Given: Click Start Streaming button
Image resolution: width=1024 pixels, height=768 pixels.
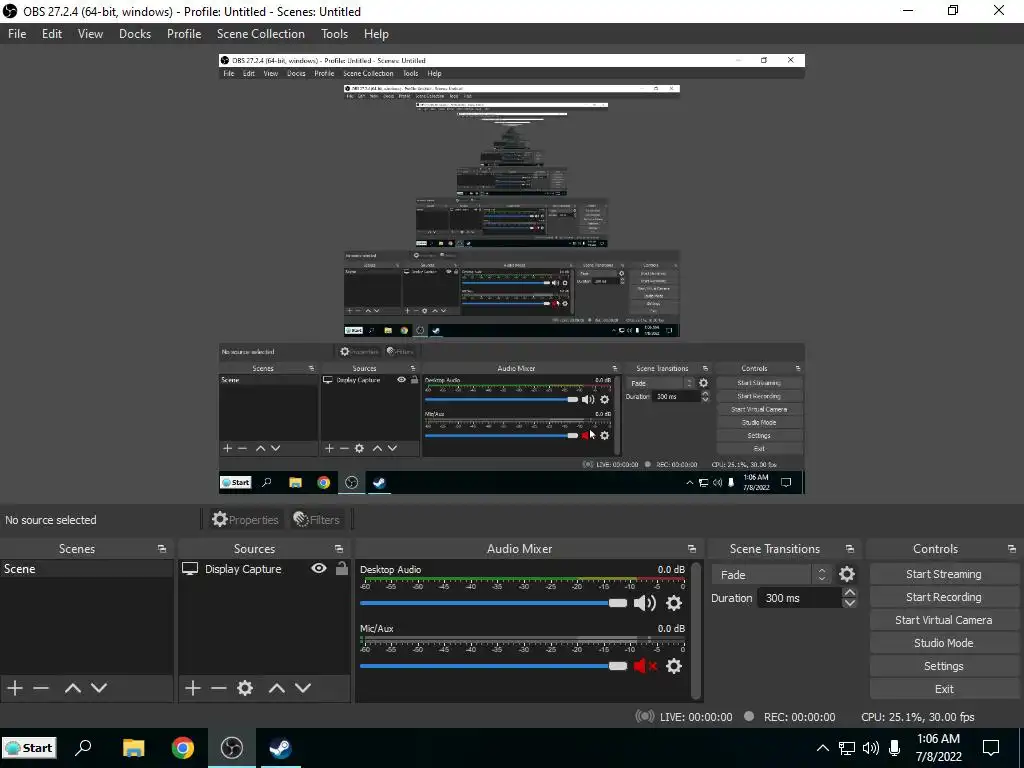Looking at the screenshot, I should click(943, 574).
